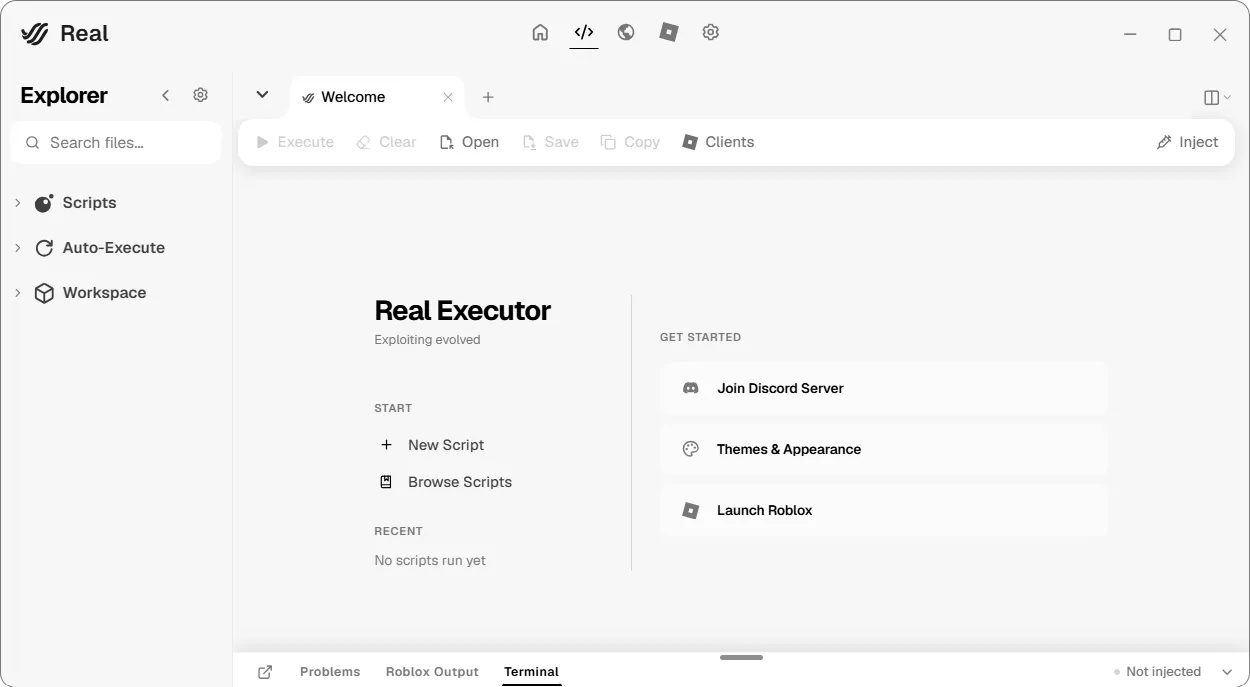The height and width of the screenshot is (687, 1250).
Task: Click the book icon beside Browse Scripts
Action: coord(386,482)
